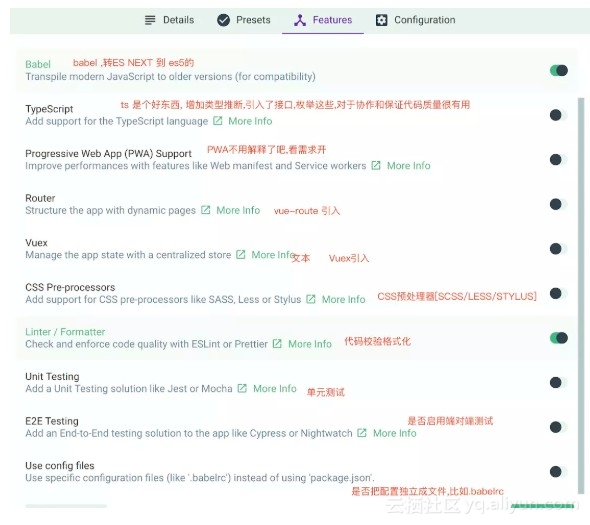
Task: Click external link icon for PWA Support
Action: pyautogui.click(x=376, y=165)
